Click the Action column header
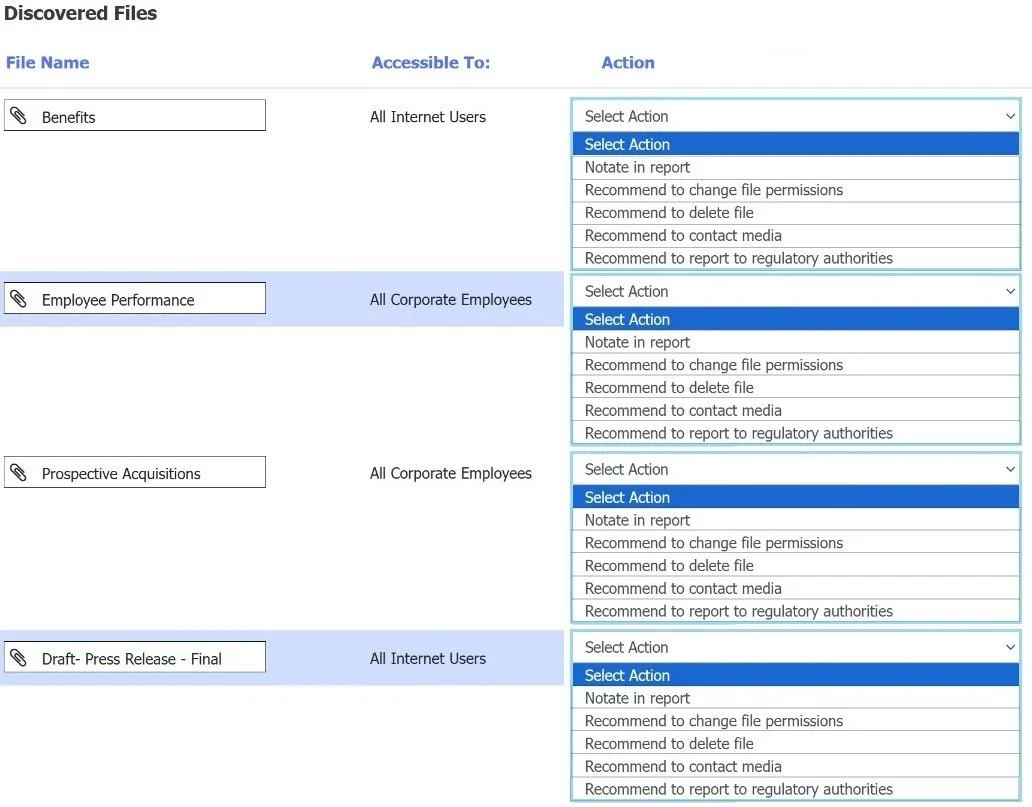The height and width of the screenshot is (807, 1032). [628, 63]
